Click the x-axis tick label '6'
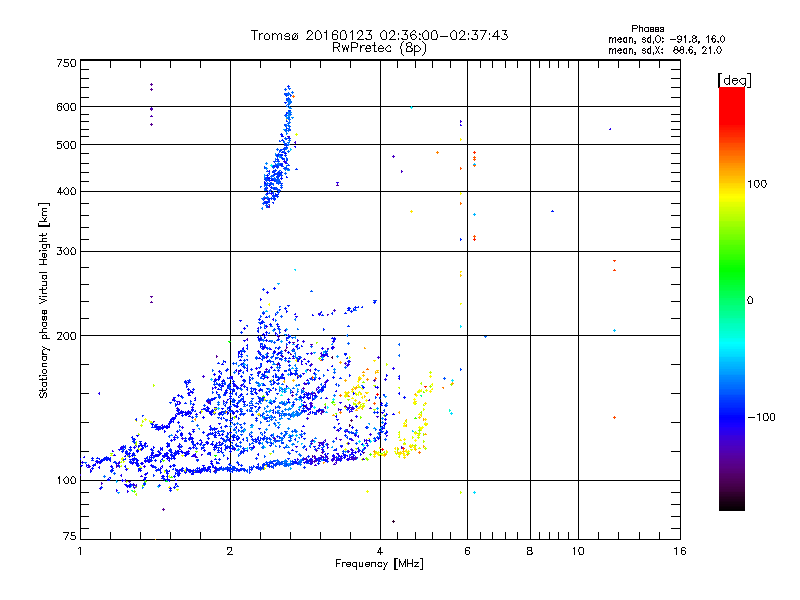The height and width of the screenshot is (600, 800). pos(467,551)
